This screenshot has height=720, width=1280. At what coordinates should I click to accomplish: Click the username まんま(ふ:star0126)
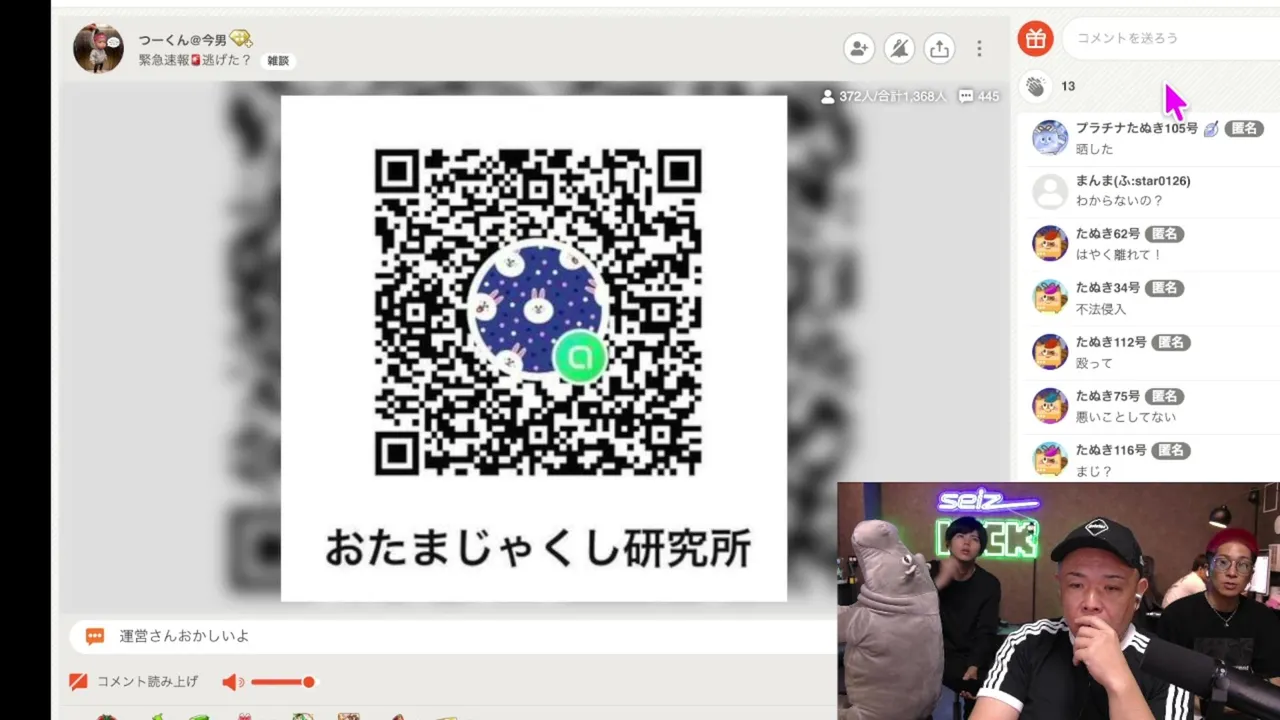click(x=1133, y=181)
